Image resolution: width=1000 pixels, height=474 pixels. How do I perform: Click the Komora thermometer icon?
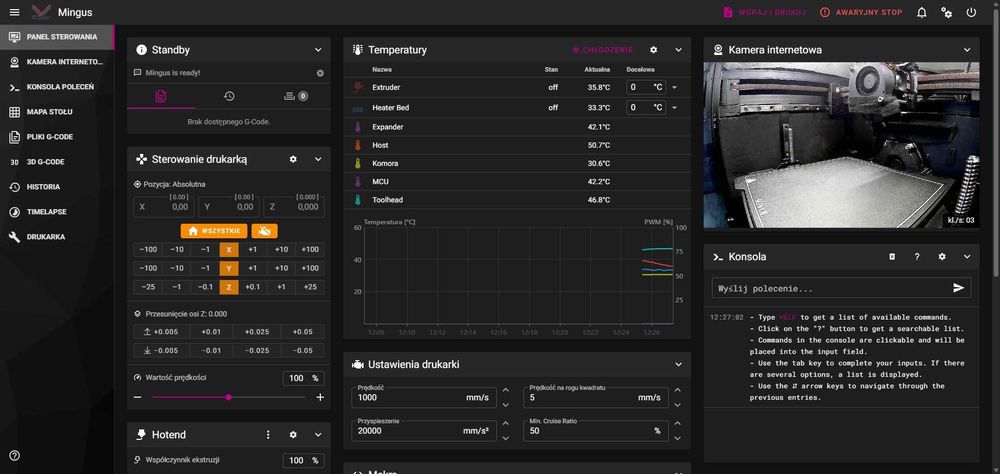click(358, 163)
